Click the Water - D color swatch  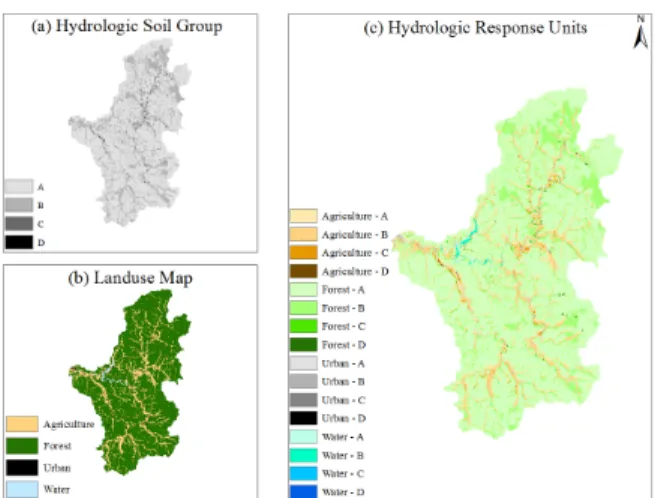click(304, 491)
